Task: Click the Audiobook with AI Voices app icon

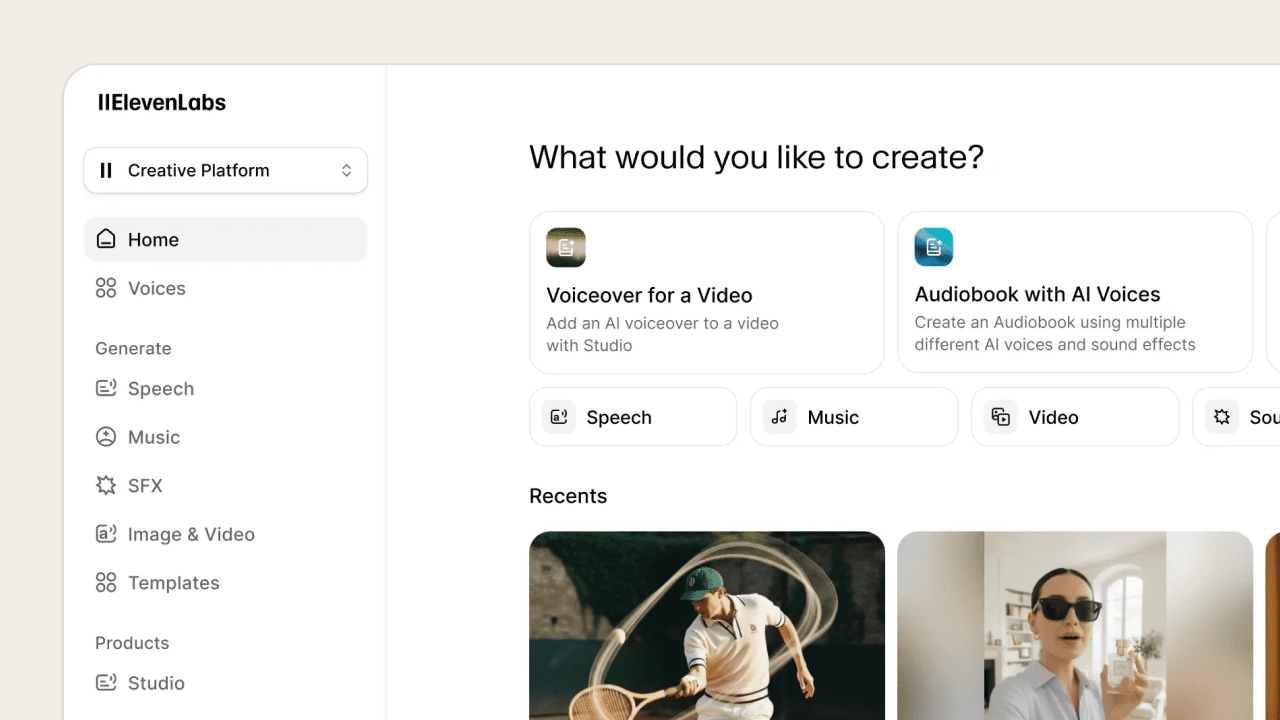Action: (933, 247)
